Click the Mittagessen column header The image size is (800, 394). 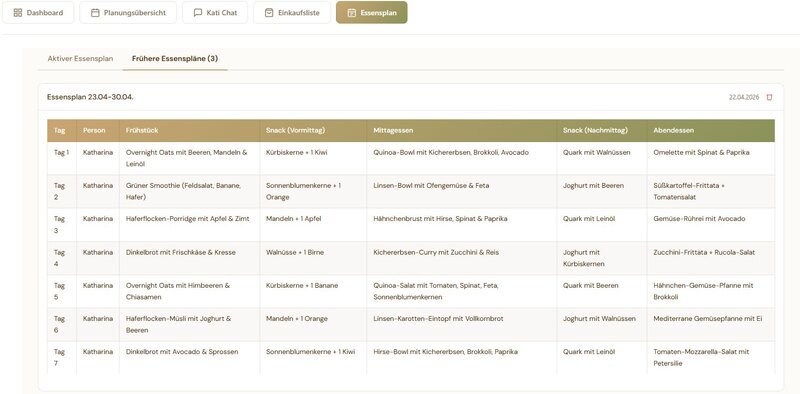461,131
